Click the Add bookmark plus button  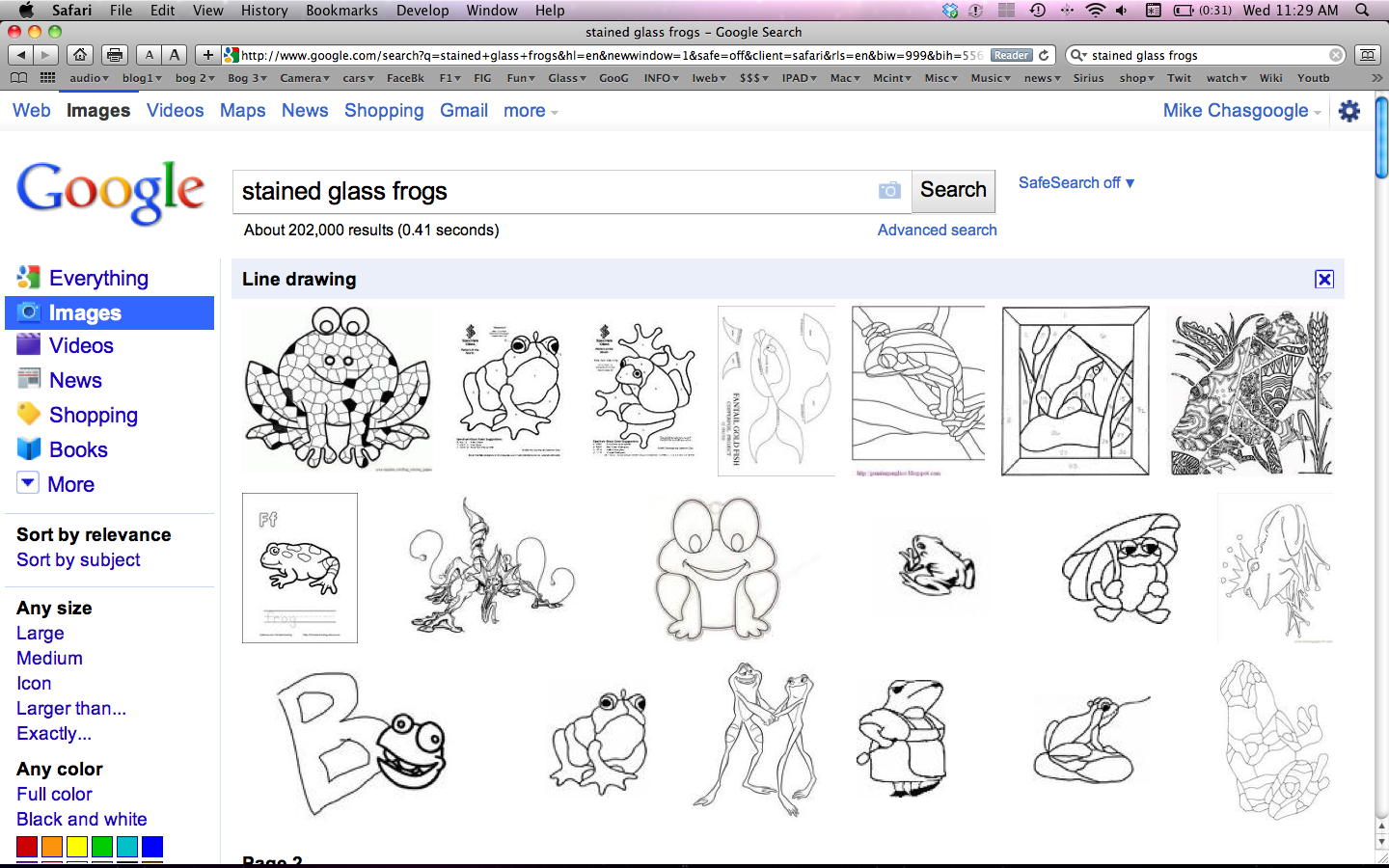click(207, 55)
